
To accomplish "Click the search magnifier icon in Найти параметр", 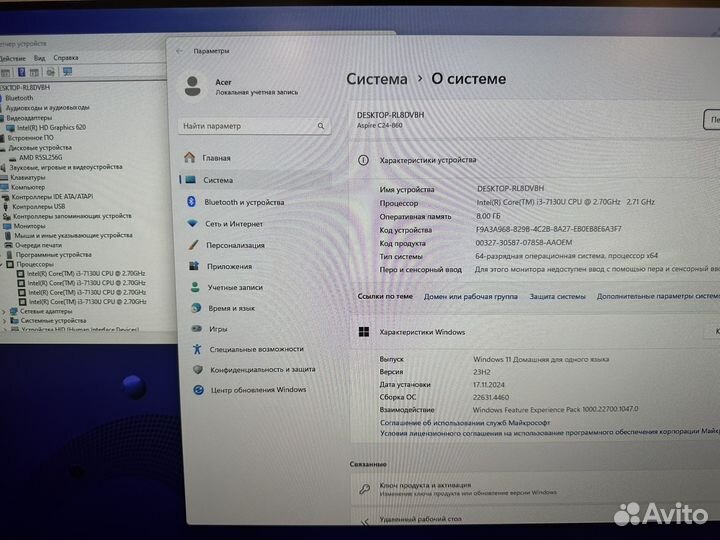I will [x=321, y=126].
